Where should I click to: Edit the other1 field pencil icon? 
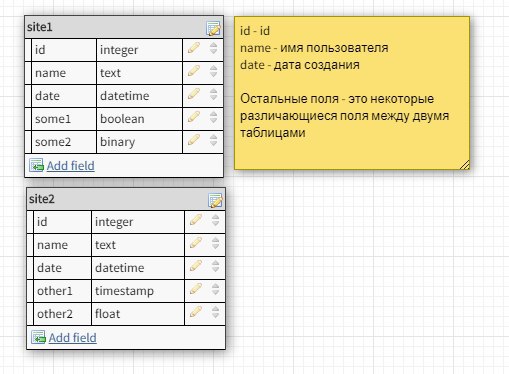click(196, 289)
